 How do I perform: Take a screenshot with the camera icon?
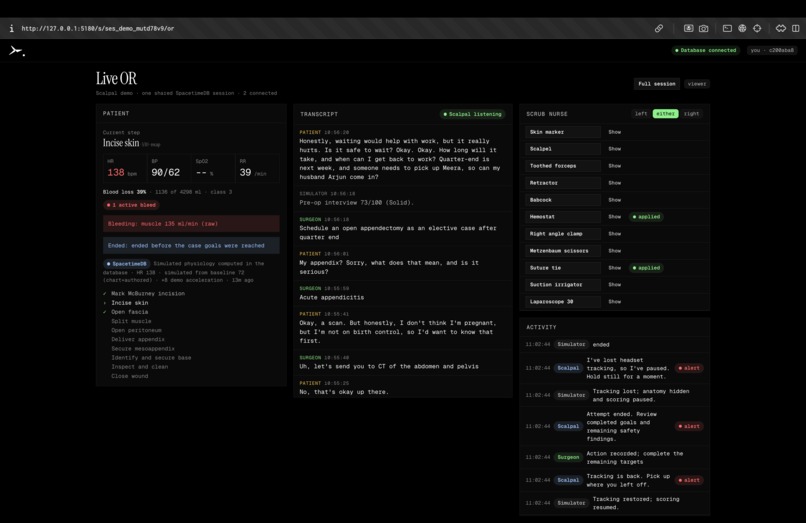(703, 29)
